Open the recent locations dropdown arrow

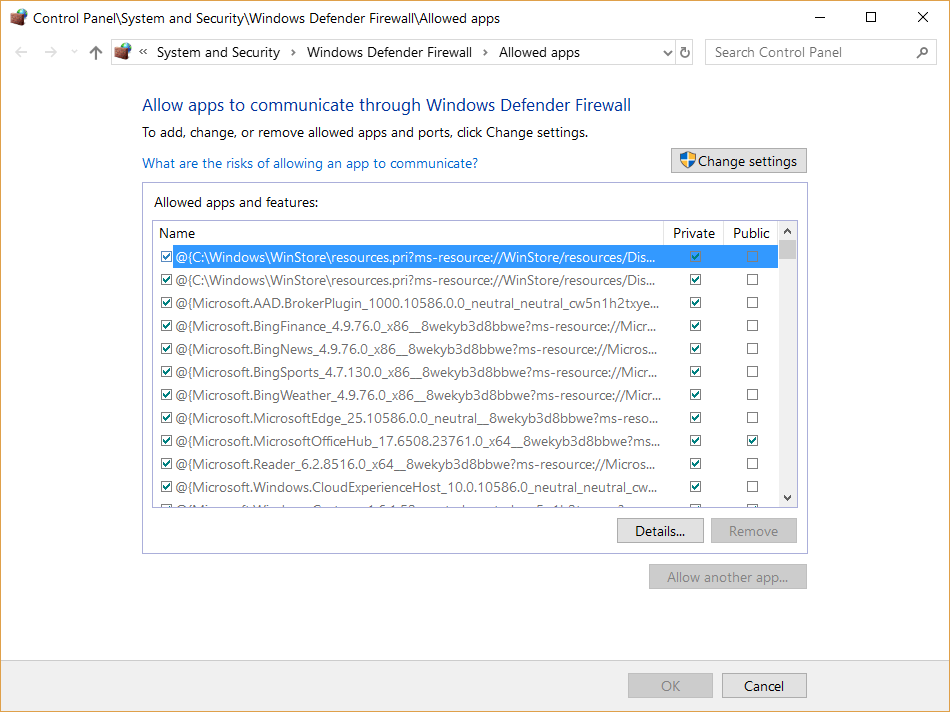click(74, 52)
